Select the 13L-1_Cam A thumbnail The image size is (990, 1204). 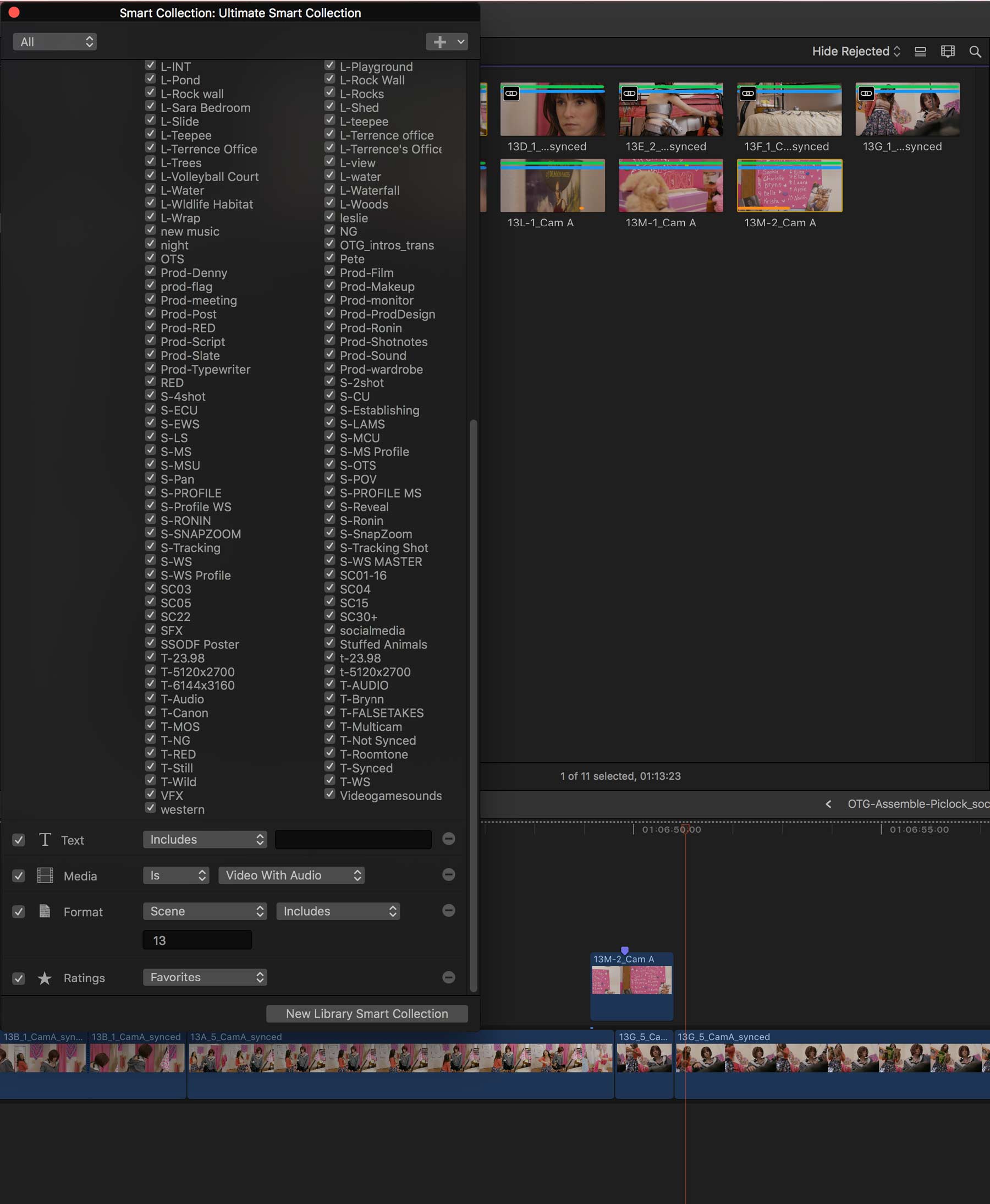pyautogui.click(x=552, y=185)
